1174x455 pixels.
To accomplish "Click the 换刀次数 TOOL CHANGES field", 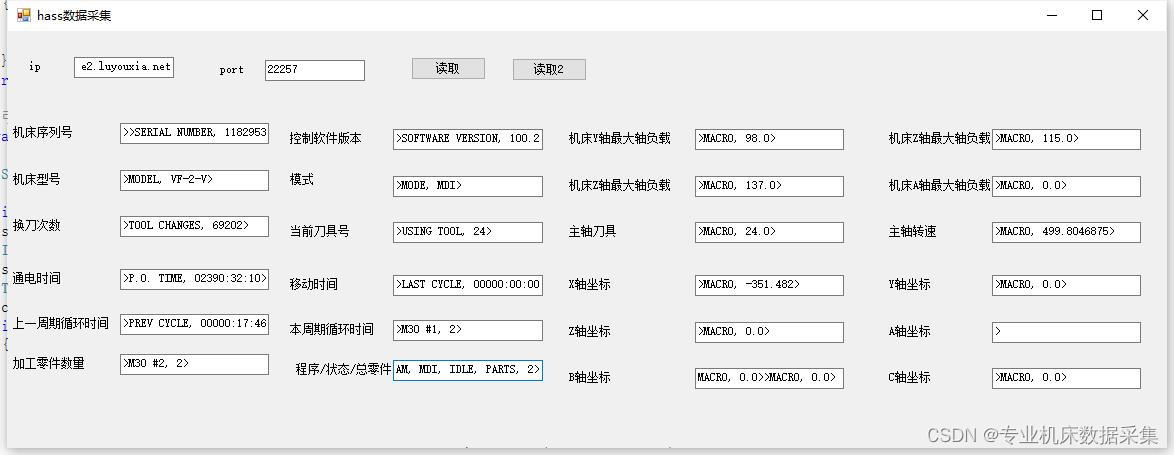I will (x=194, y=226).
